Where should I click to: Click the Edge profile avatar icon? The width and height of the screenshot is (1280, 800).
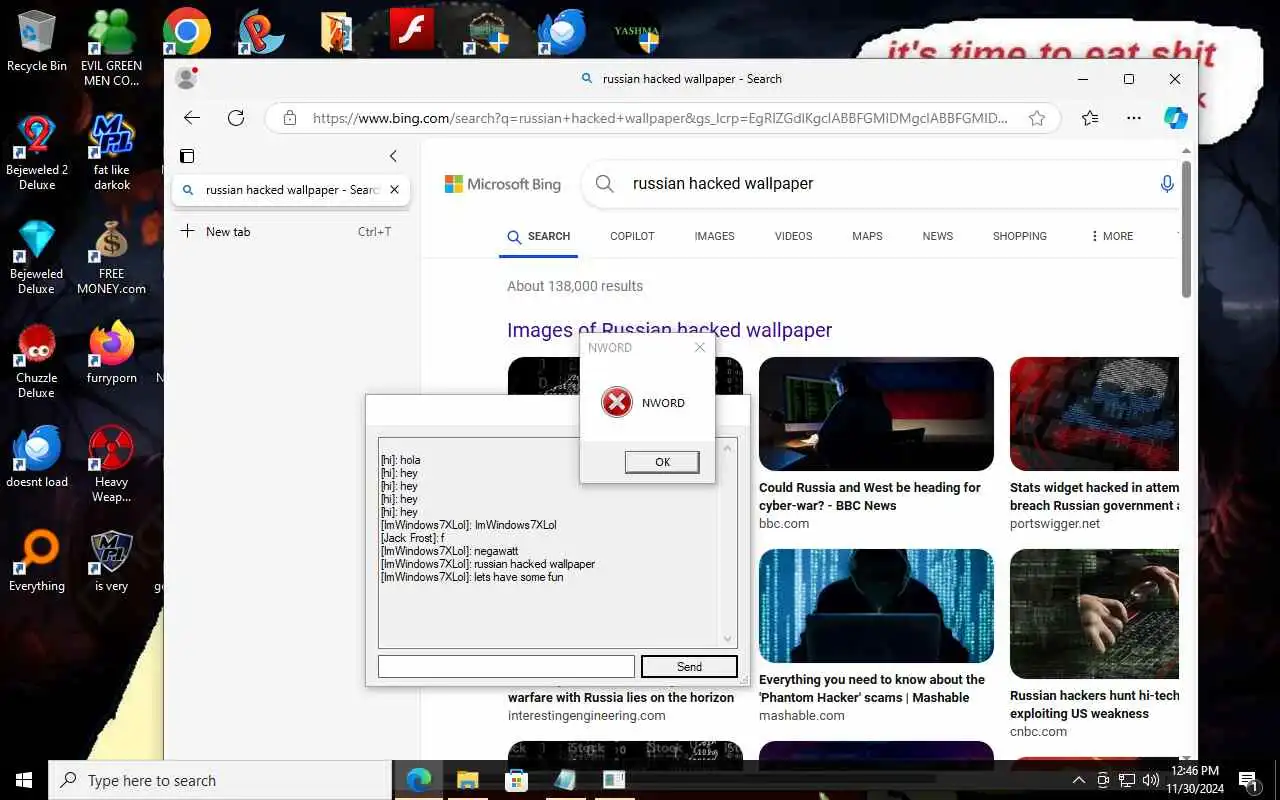tap(186, 78)
